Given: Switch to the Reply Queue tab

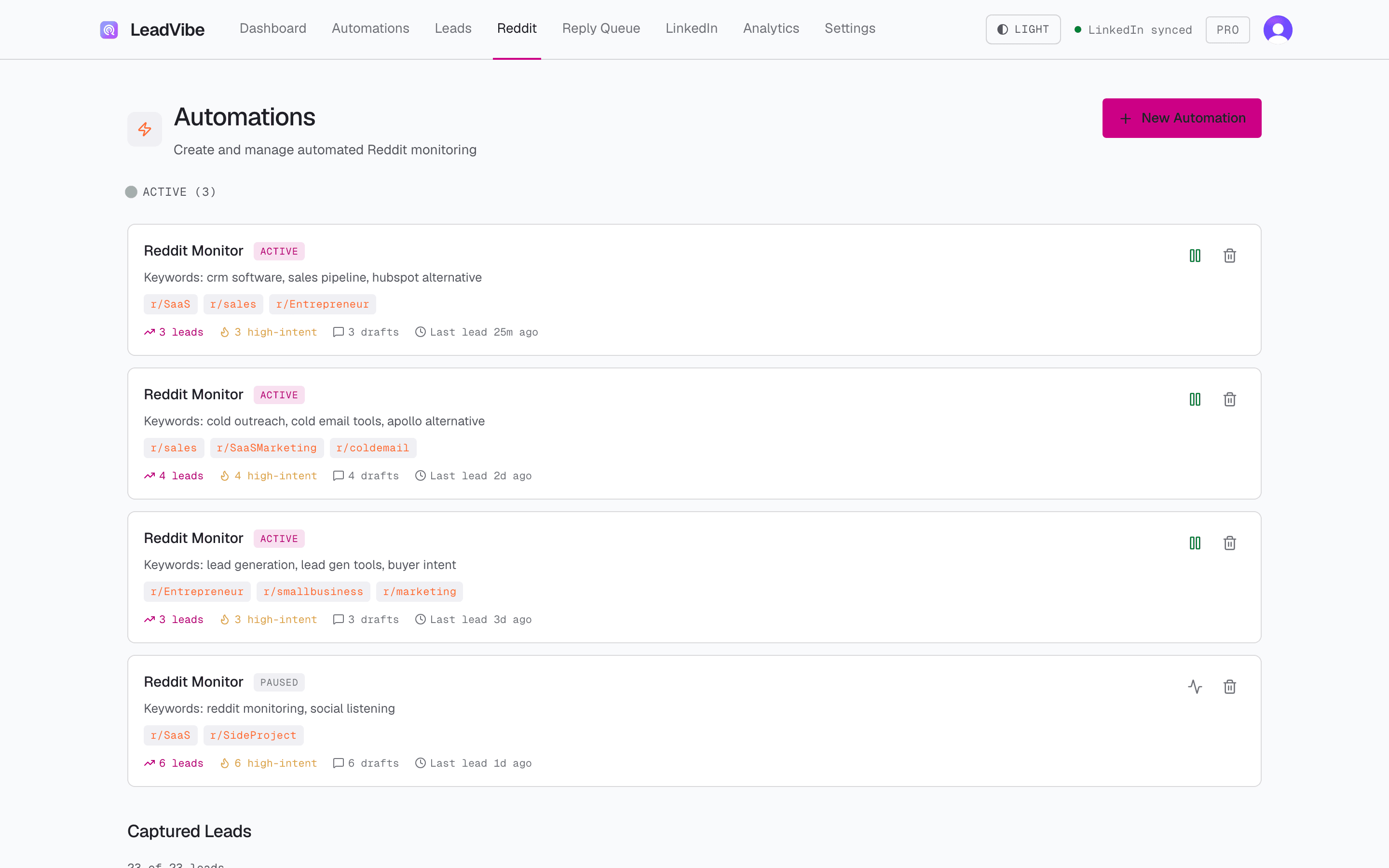Looking at the screenshot, I should pos(601,28).
